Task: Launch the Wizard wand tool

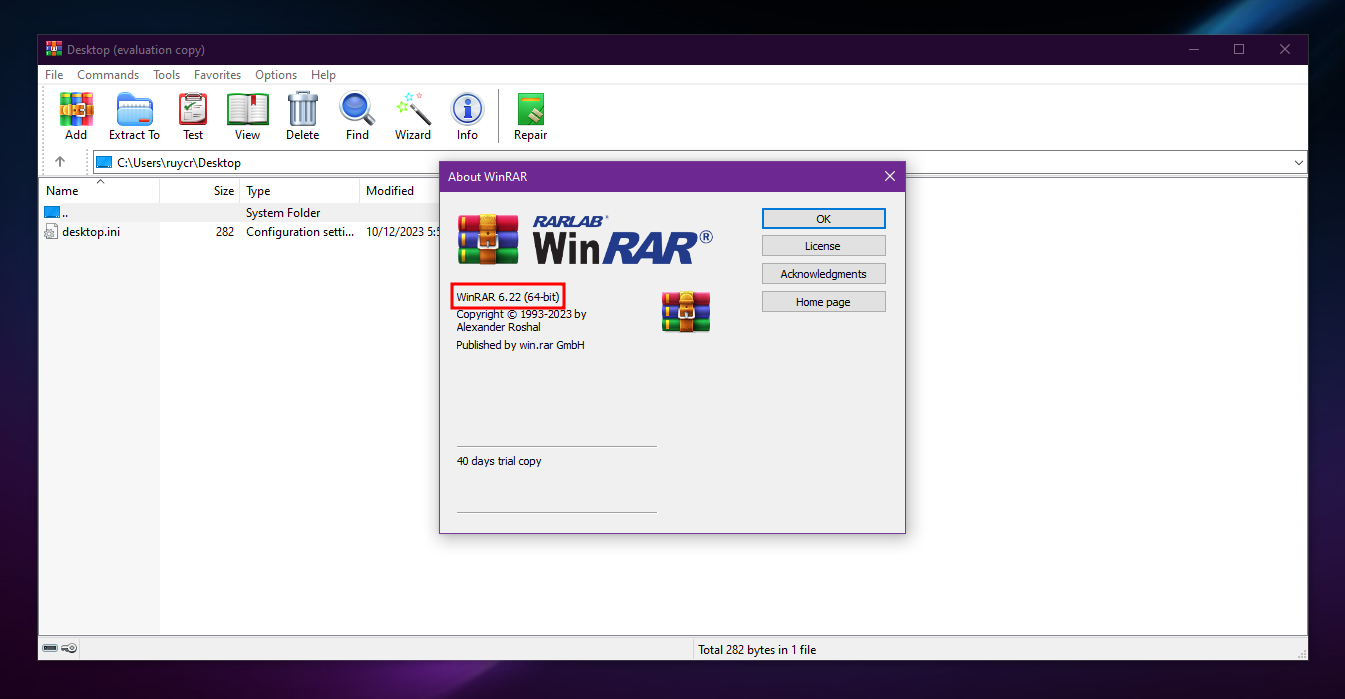Action: tap(413, 116)
